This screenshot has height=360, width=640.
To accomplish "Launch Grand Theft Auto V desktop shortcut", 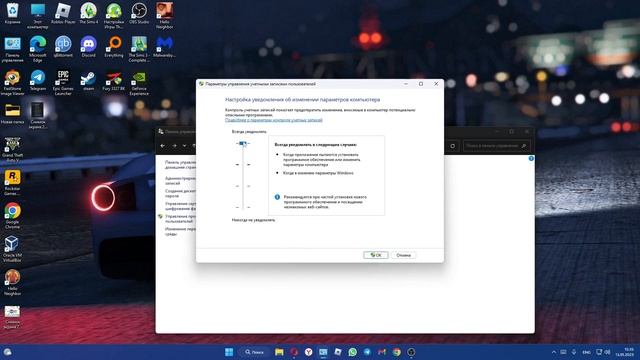I will (12, 150).
